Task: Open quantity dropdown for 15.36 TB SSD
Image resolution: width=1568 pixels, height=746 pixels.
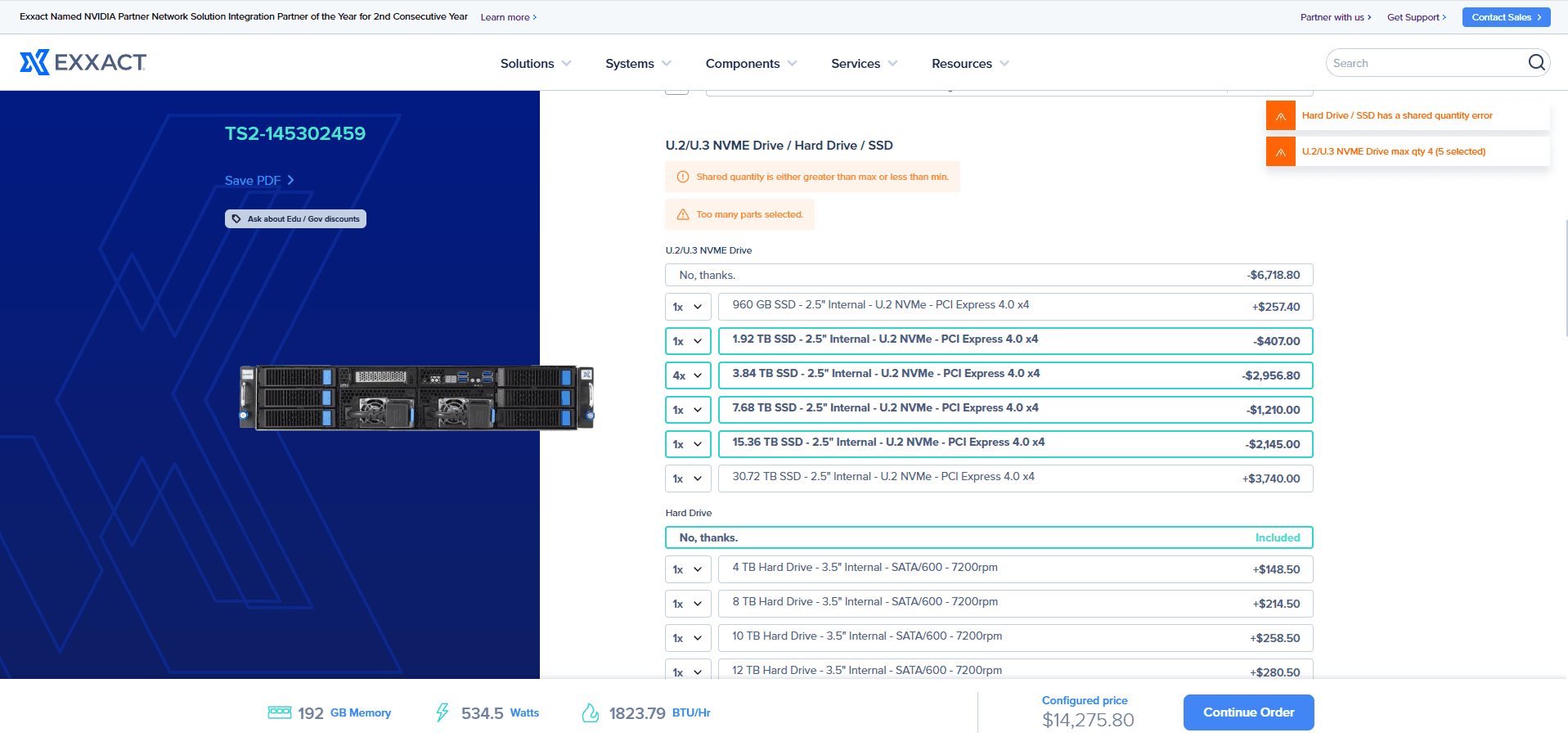Action: (x=688, y=444)
